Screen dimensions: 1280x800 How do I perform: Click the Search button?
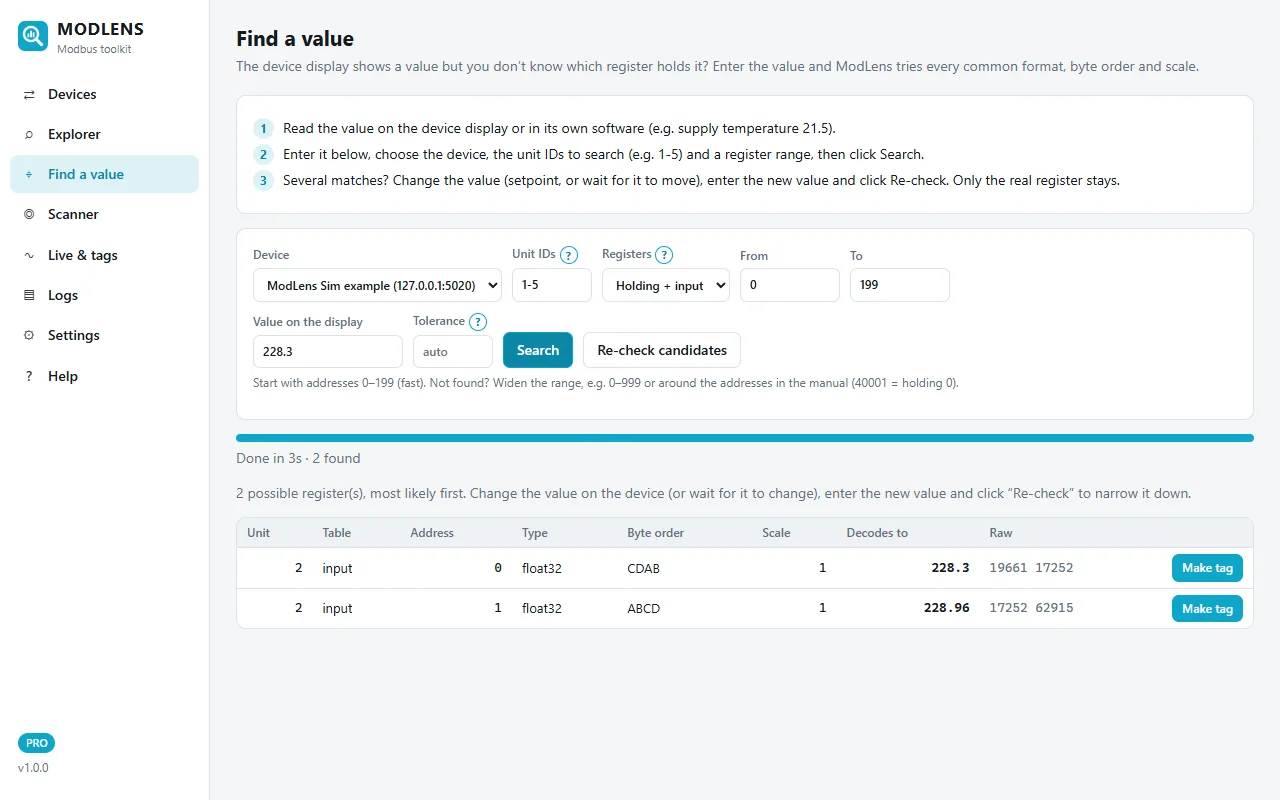[538, 350]
